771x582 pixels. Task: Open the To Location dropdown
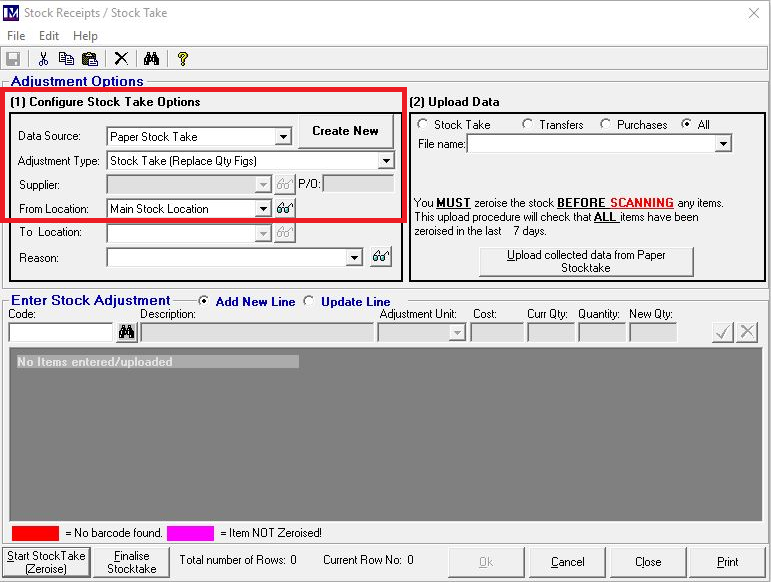(263, 233)
